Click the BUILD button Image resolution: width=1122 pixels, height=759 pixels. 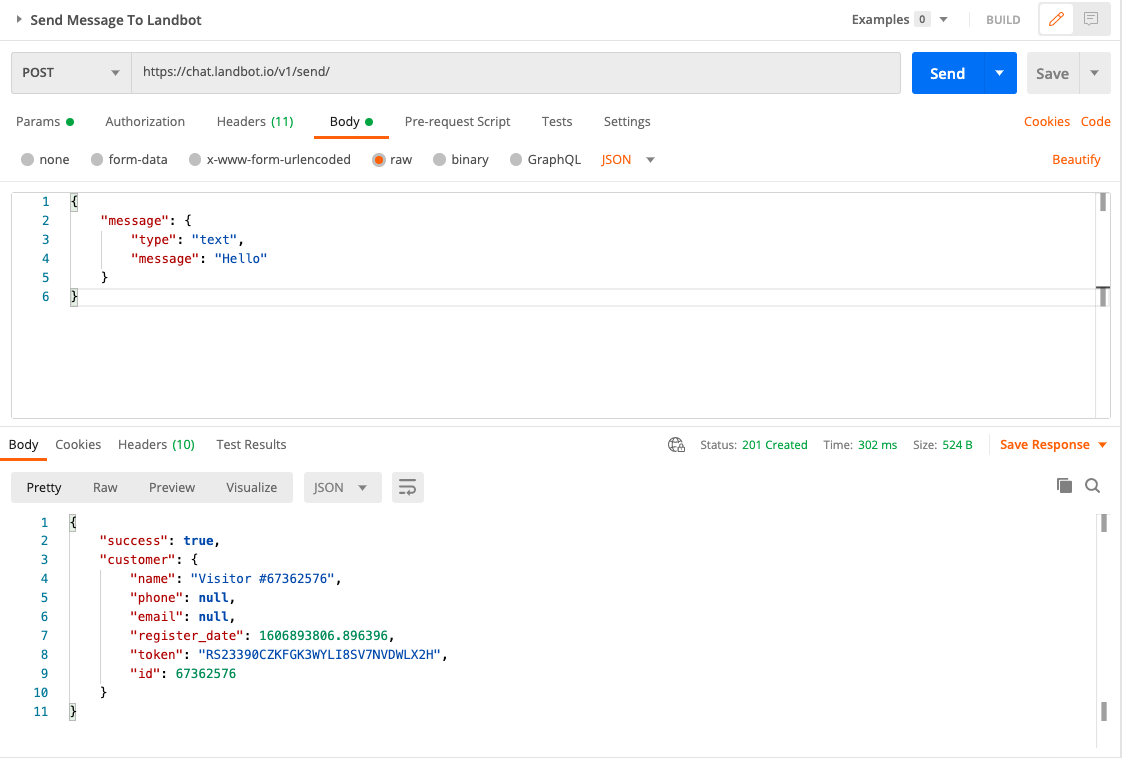point(1003,20)
